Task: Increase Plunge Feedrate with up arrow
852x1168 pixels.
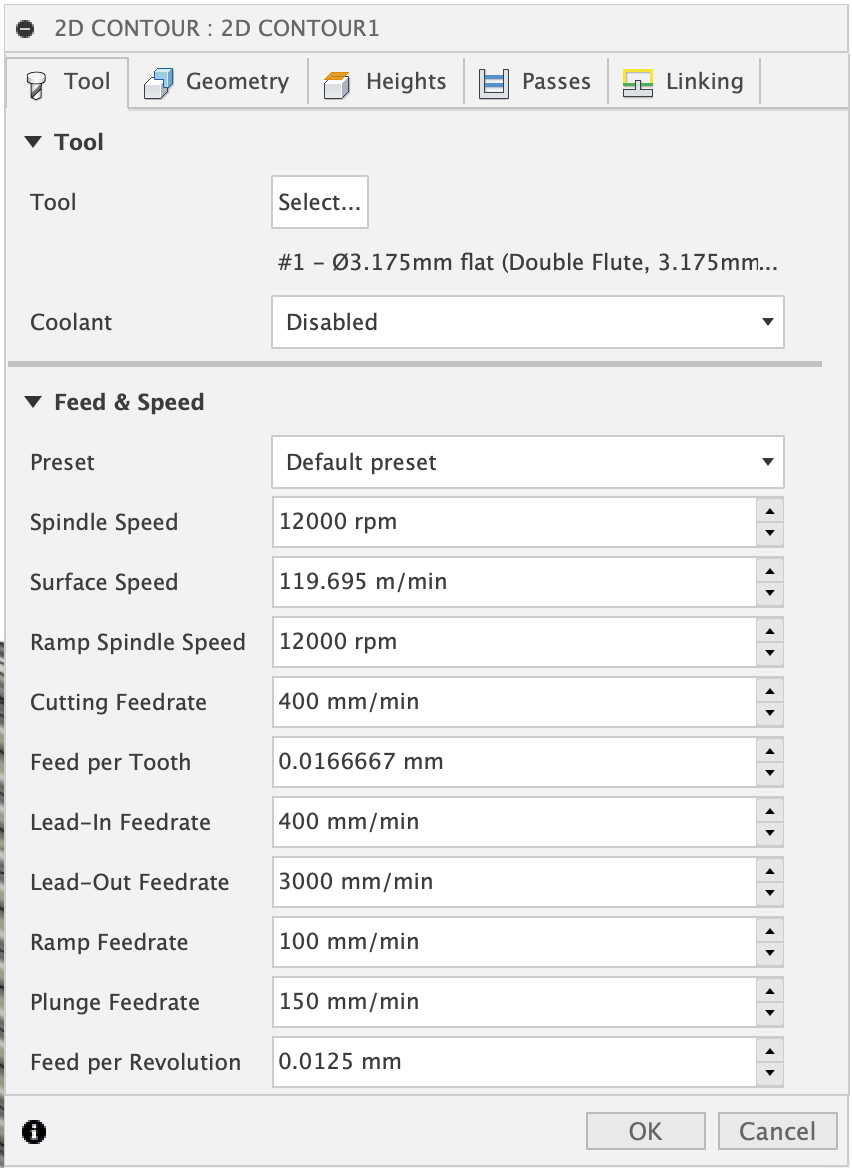Action: click(x=769, y=992)
